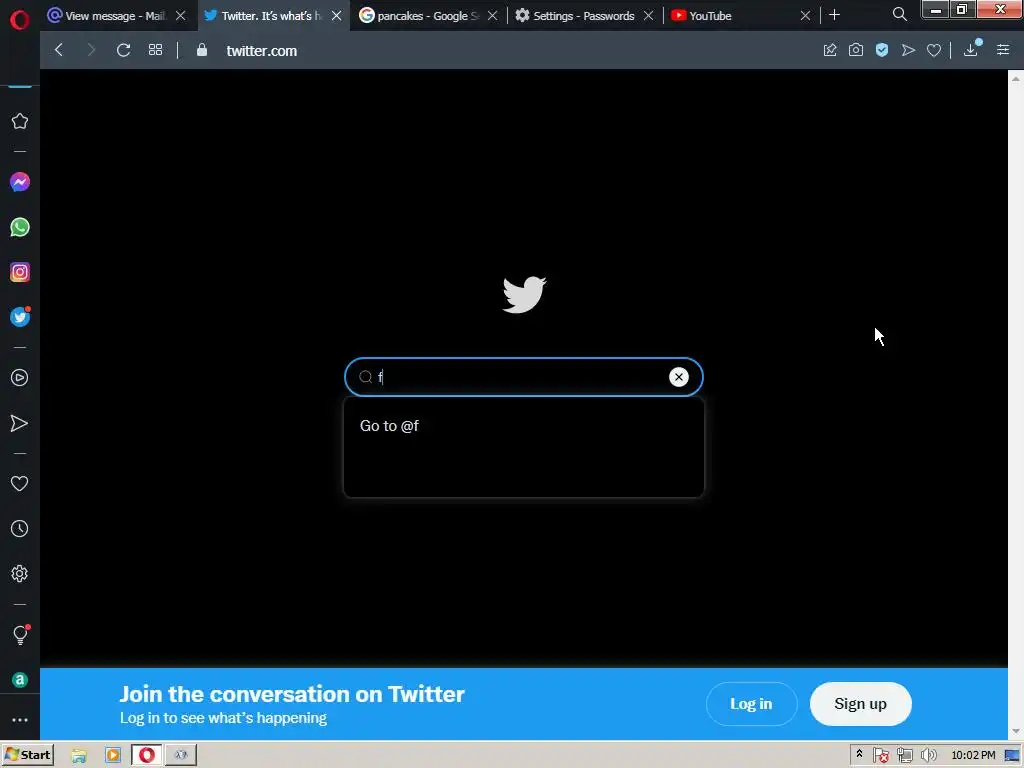Open the Player icon in the sidebar

tap(20, 377)
